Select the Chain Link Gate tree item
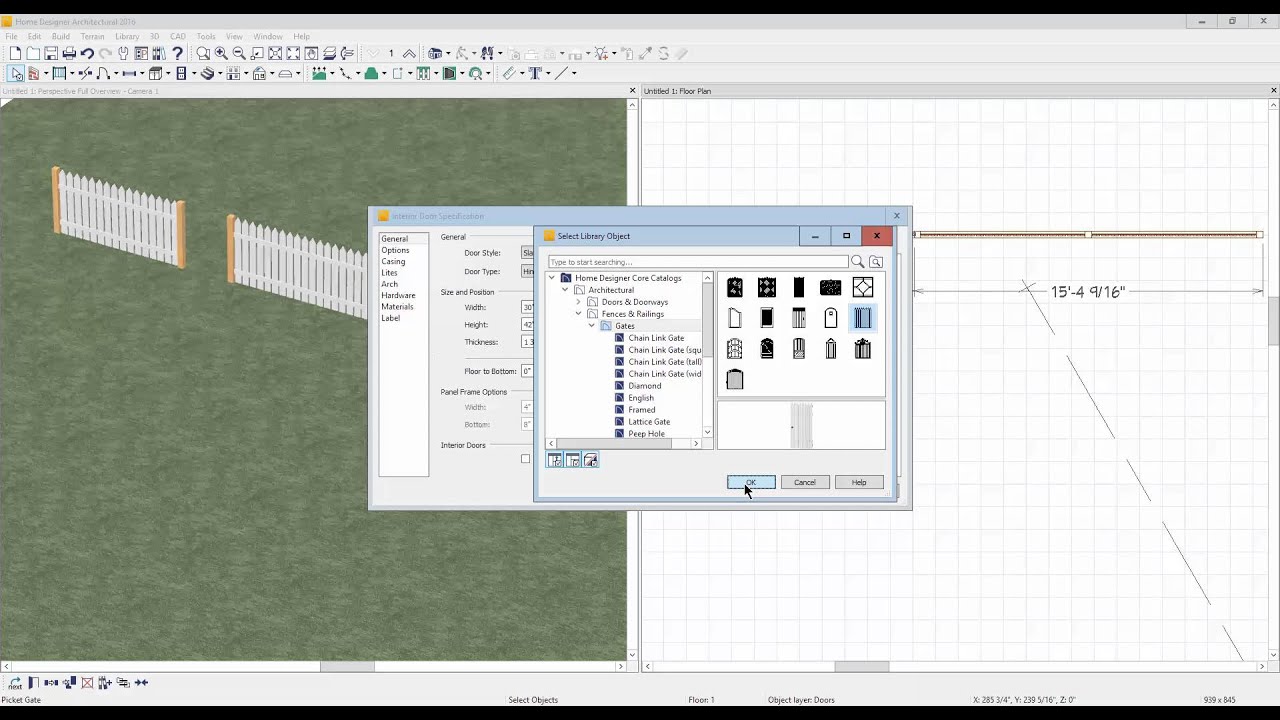The image size is (1280, 720). point(656,338)
